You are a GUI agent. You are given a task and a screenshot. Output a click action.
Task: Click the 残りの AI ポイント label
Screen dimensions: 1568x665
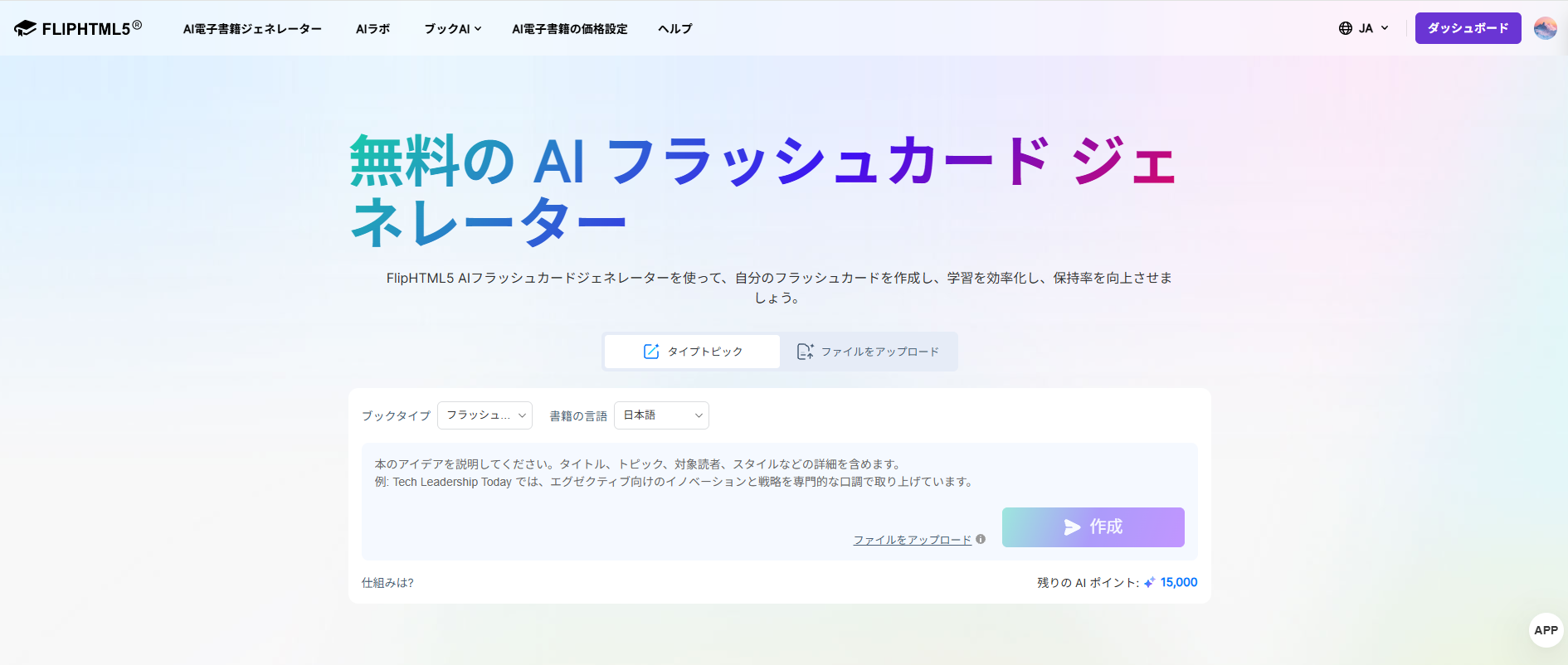[x=1088, y=583]
